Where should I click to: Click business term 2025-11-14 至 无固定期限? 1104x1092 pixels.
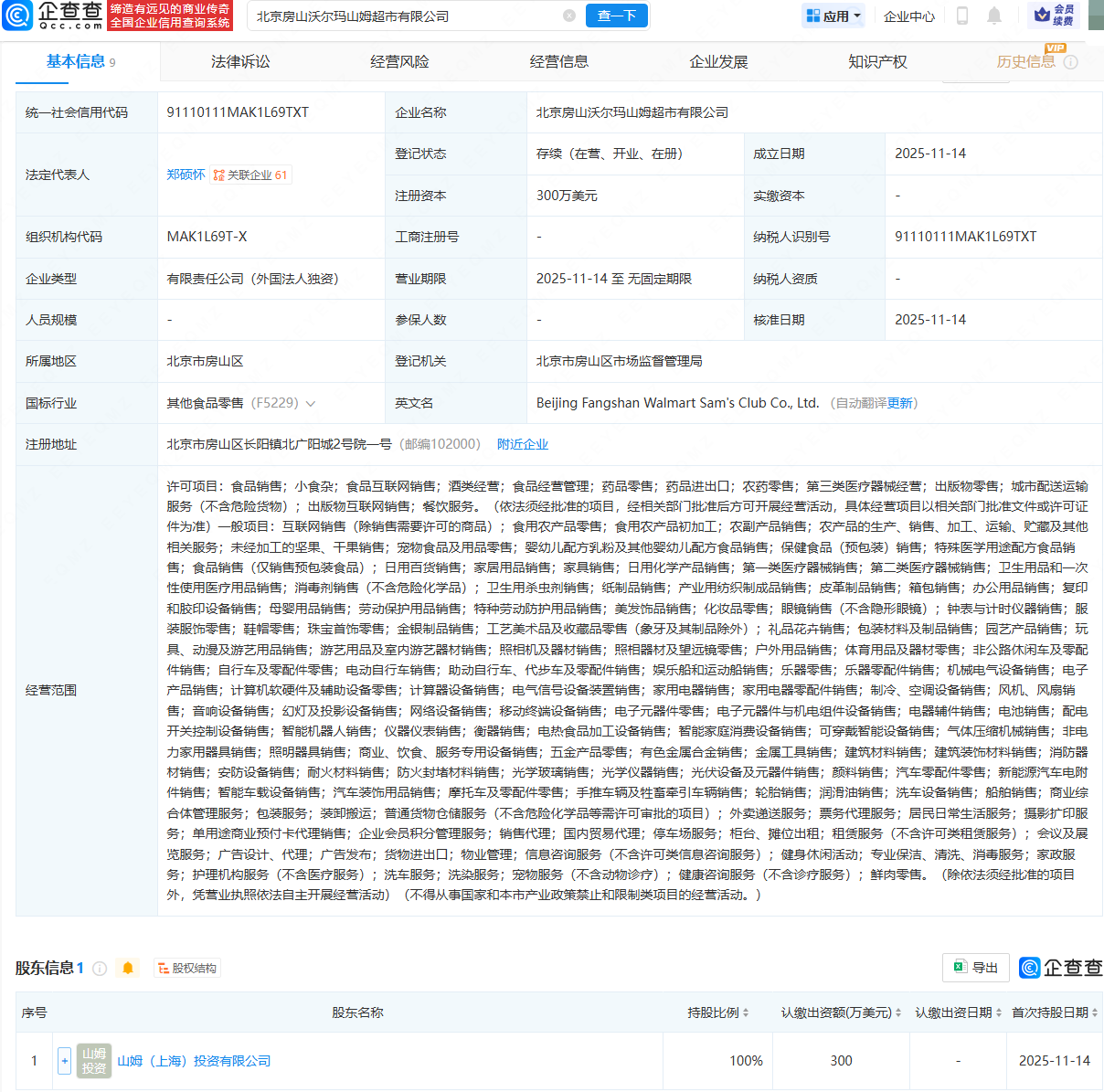(613, 279)
